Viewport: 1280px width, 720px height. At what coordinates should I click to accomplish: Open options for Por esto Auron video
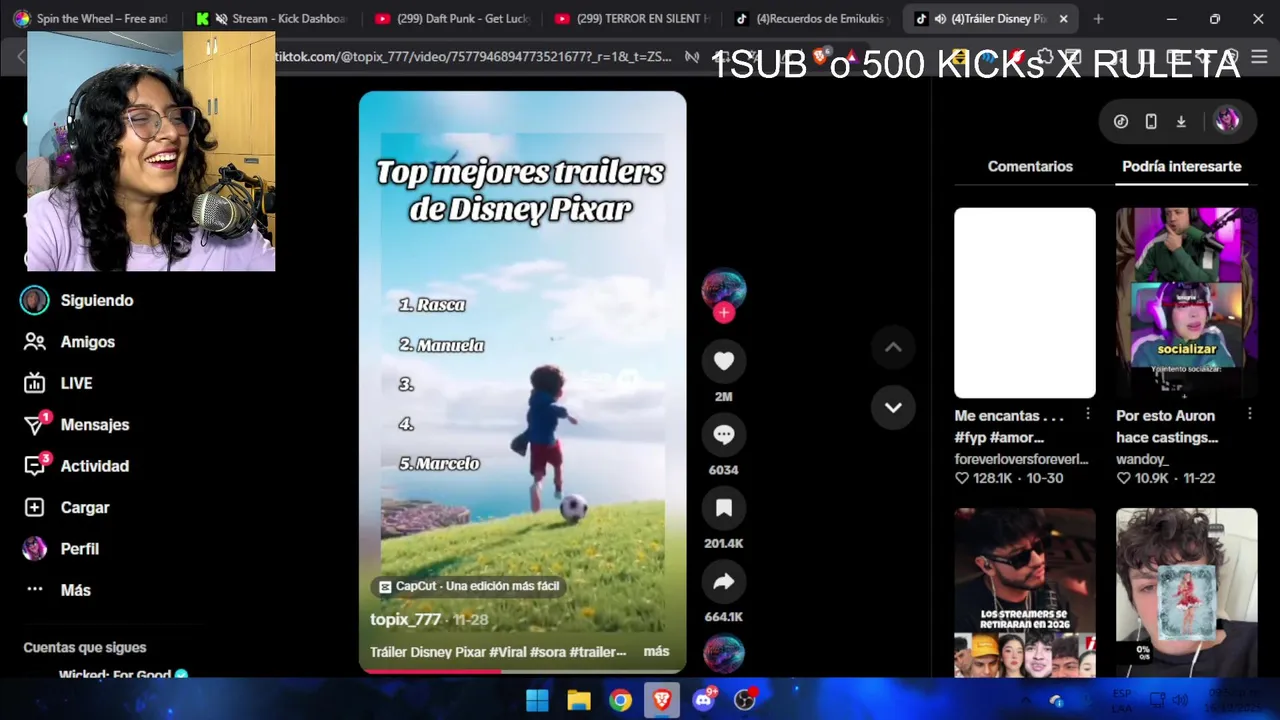(x=1250, y=414)
